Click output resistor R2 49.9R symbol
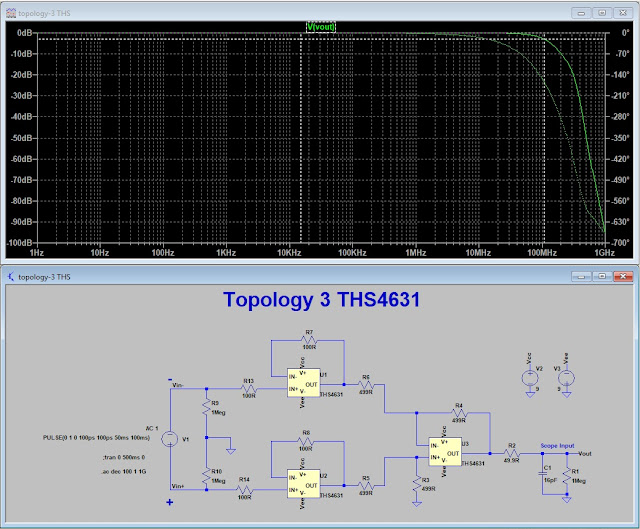The width and height of the screenshot is (640, 529). pos(511,453)
